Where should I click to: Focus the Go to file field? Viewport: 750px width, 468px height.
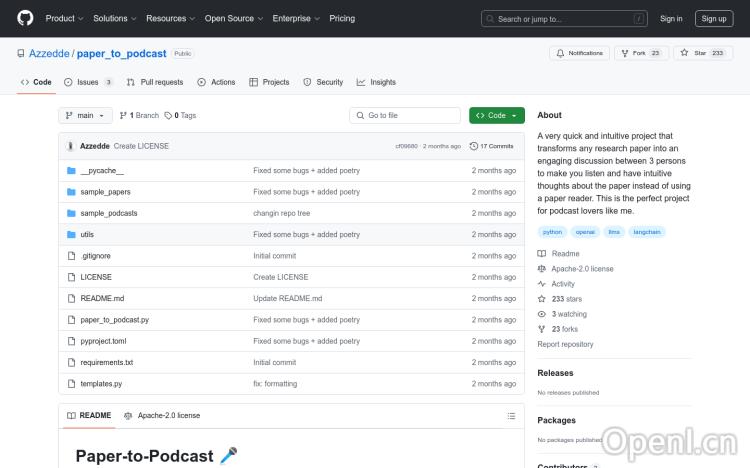point(405,115)
